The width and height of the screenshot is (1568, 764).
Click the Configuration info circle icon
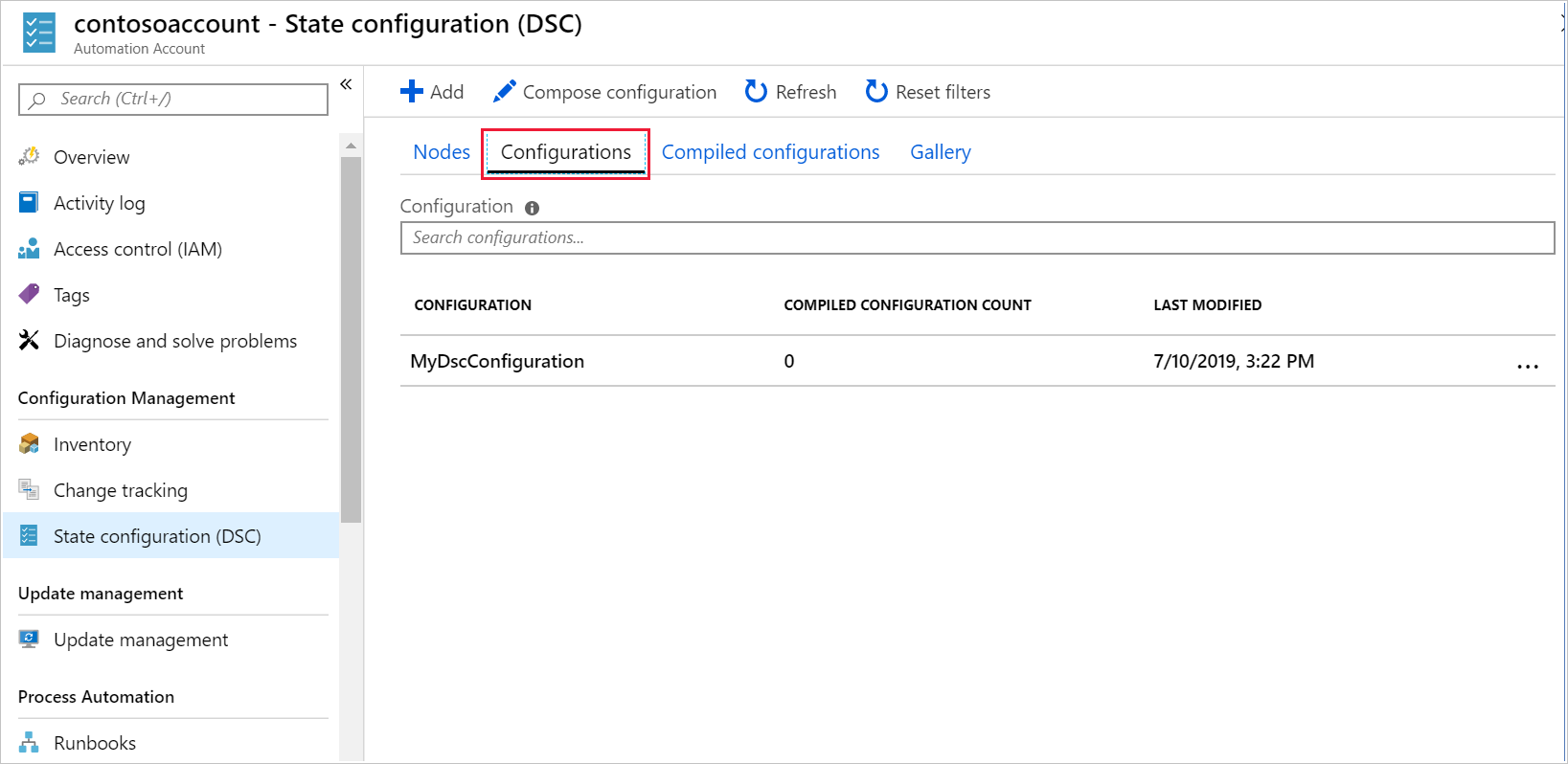[x=533, y=208]
